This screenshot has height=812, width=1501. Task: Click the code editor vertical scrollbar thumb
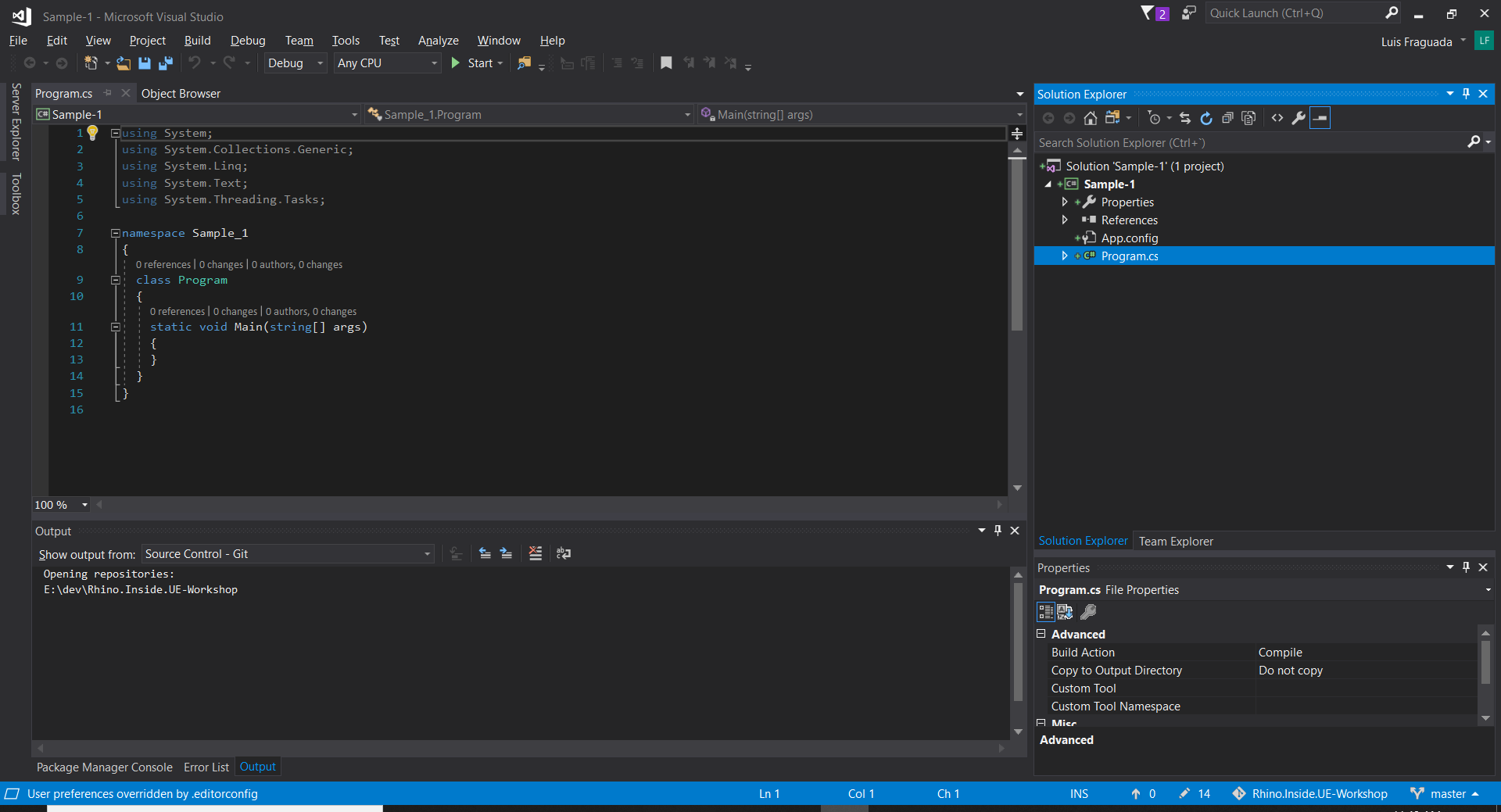(x=1017, y=245)
